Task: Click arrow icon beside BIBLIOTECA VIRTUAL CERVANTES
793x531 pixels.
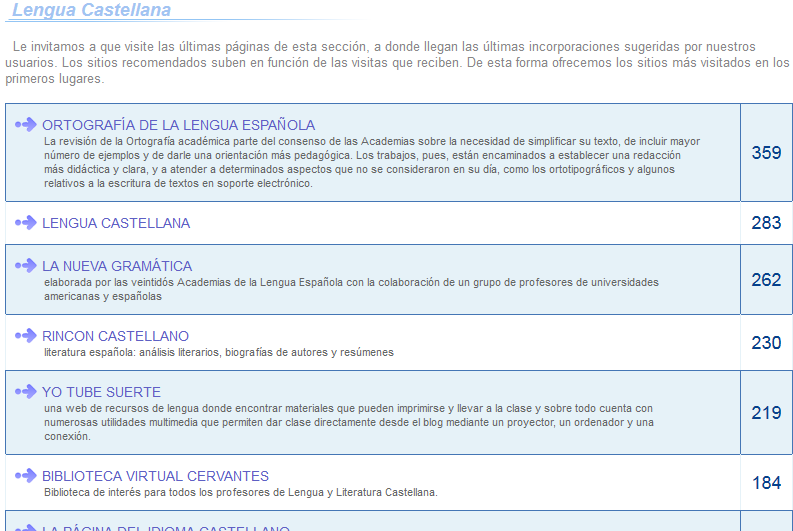Action: 26,475
